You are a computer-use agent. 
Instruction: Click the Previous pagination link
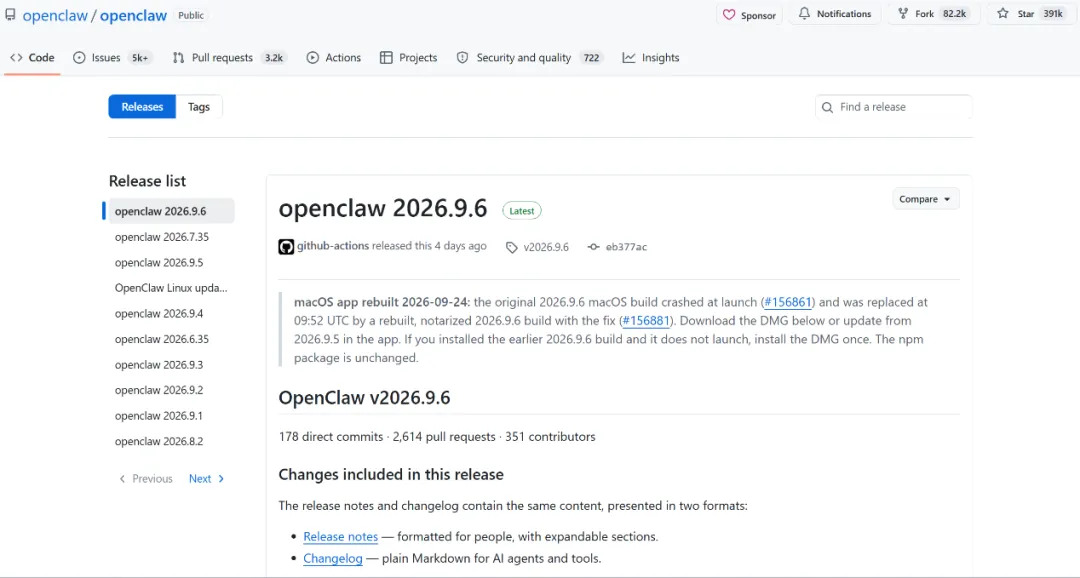(146, 479)
